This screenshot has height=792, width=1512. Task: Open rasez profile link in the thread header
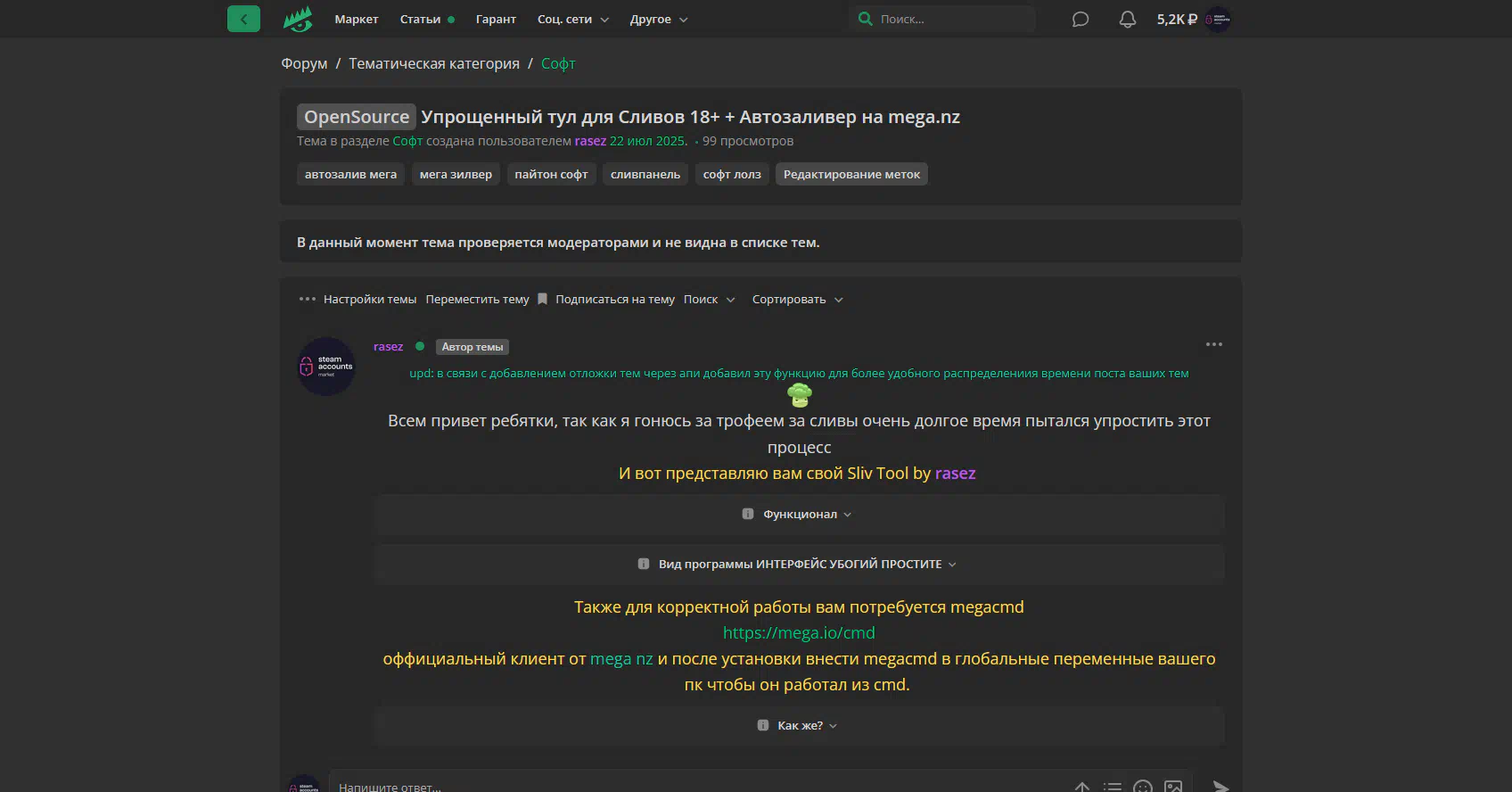pyautogui.click(x=590, y=141)
